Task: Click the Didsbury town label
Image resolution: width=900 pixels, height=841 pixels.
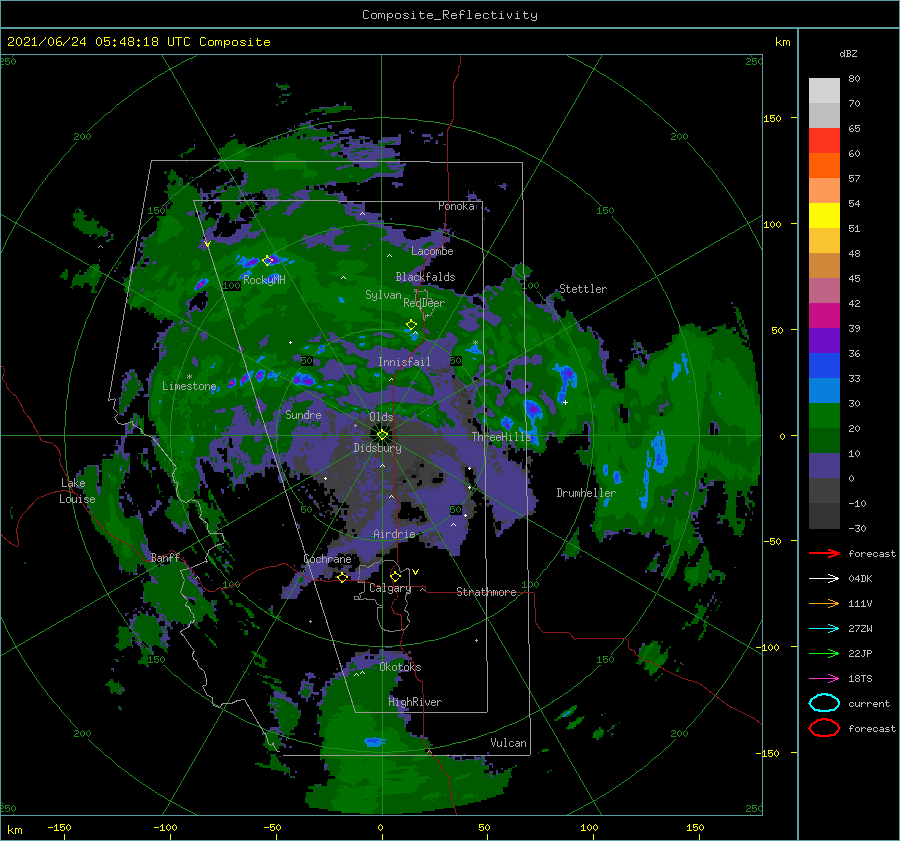Action: (377, 448)
